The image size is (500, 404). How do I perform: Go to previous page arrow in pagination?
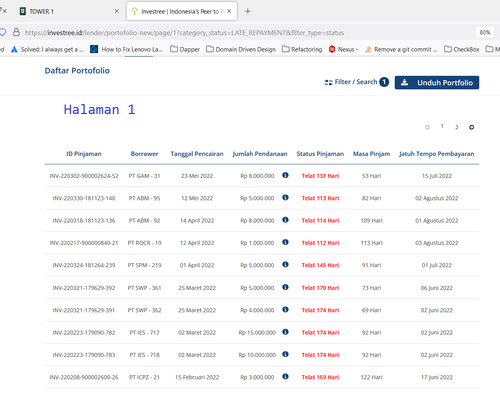[427, 127]
